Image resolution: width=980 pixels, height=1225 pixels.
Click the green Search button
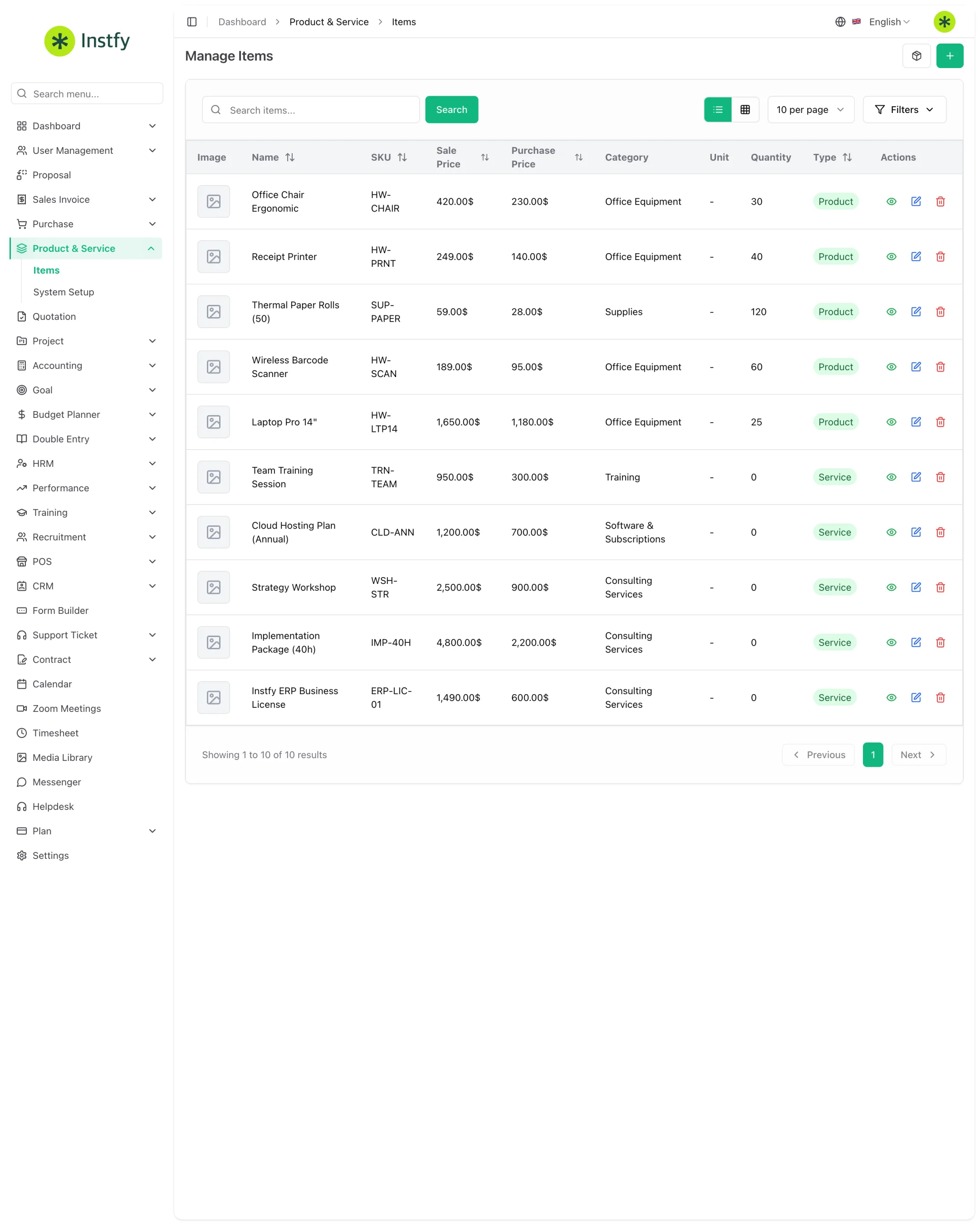451,110
